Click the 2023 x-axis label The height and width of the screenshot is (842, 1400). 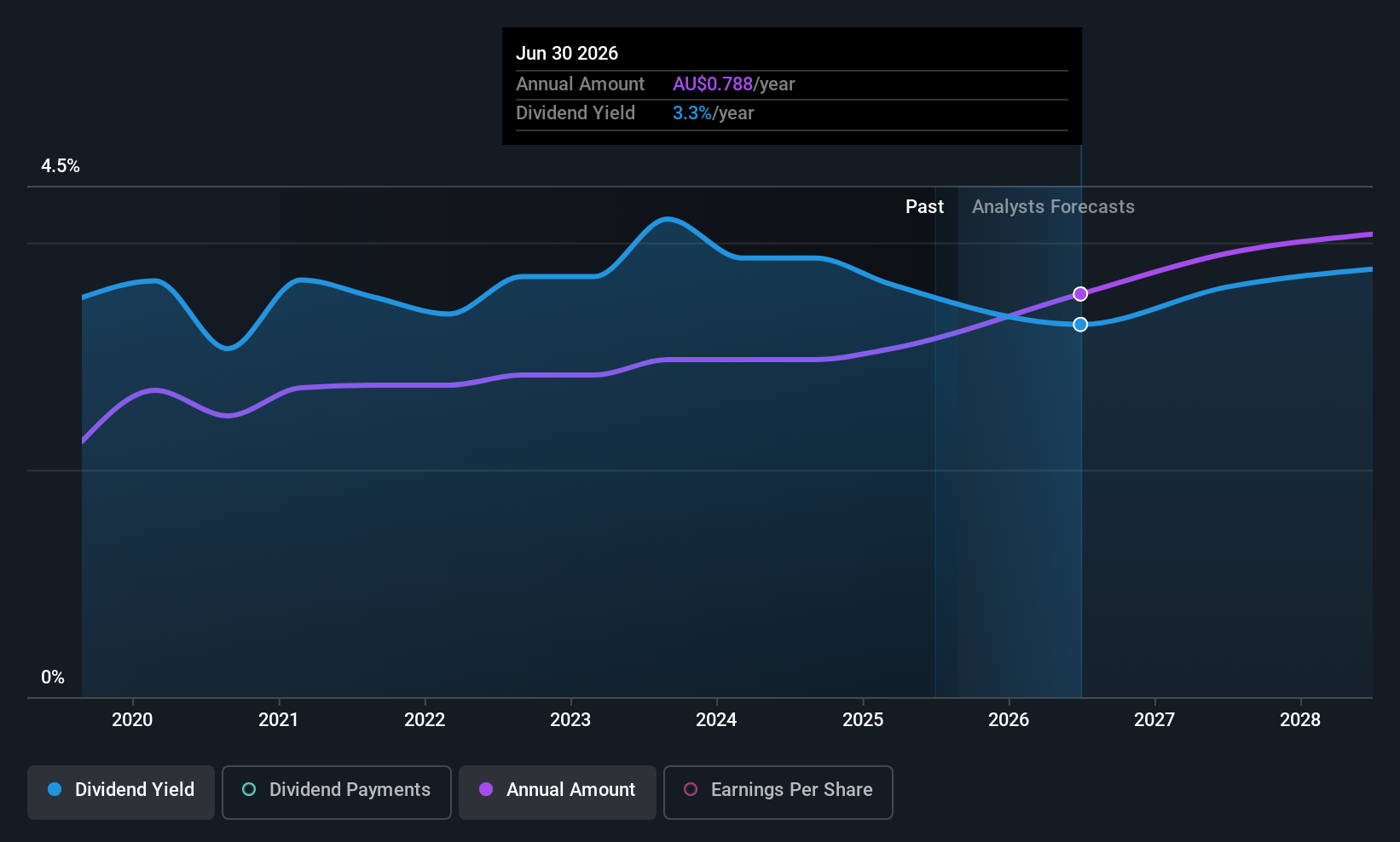(x=570, y=720)
